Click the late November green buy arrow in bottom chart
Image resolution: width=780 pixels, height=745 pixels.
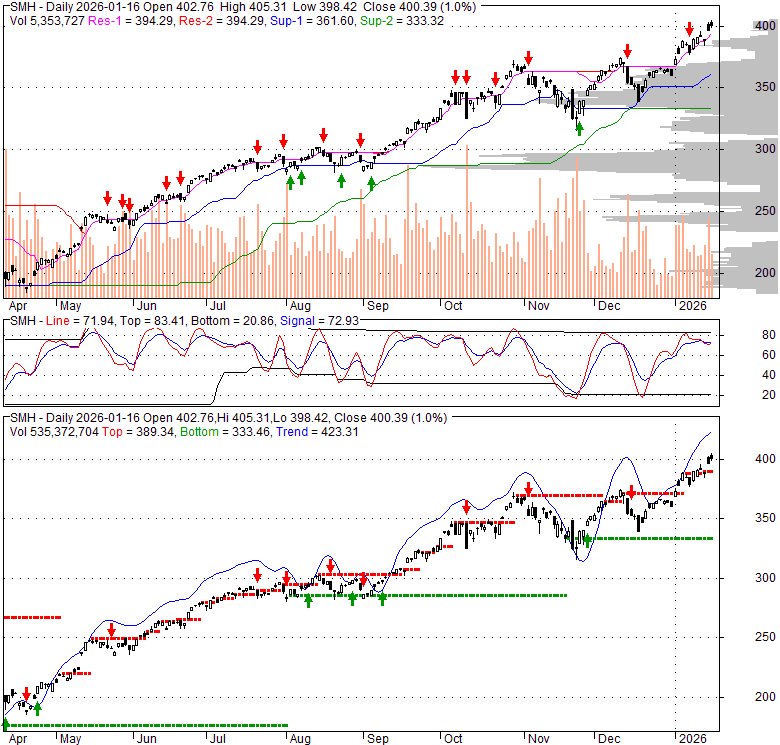click(x=587, y=540)
